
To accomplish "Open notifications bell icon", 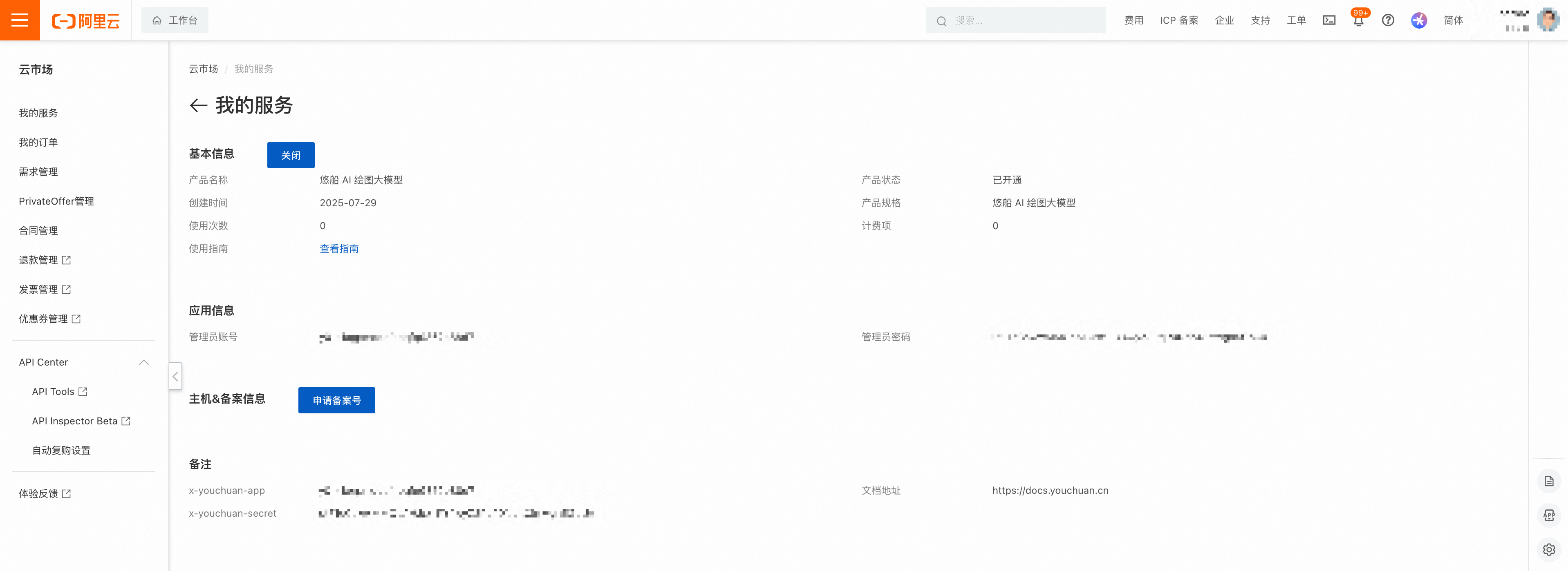I will click(x=1359, y=20).
